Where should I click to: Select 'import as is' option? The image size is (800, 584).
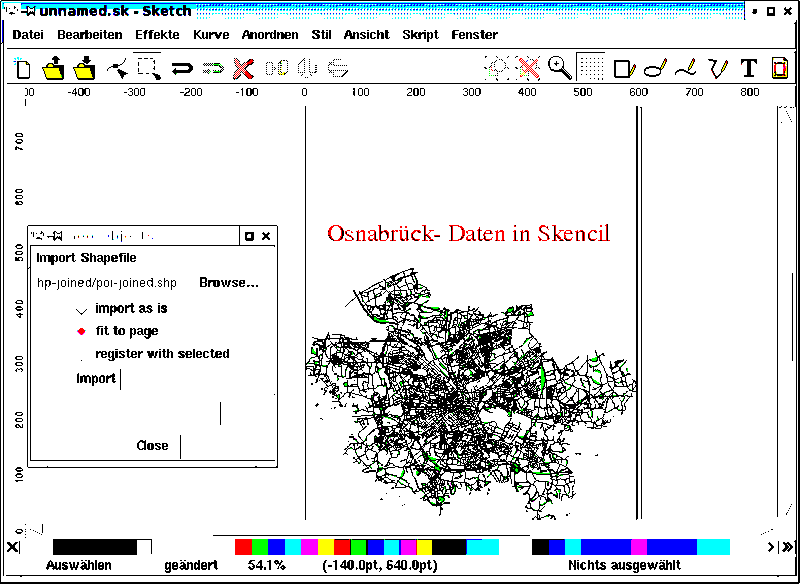click(x=82, y=309)
